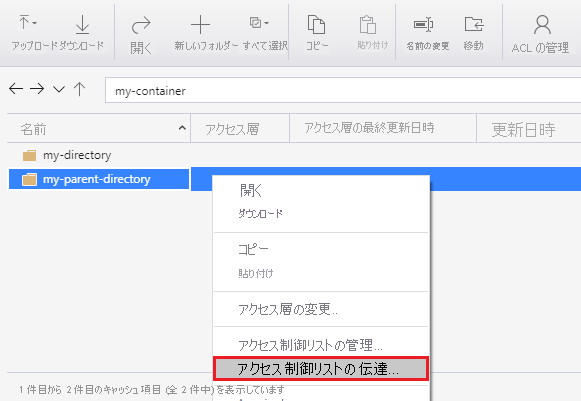581x401 pixels.
Task: Navigate forward with the right arrow
Action: 37,89
